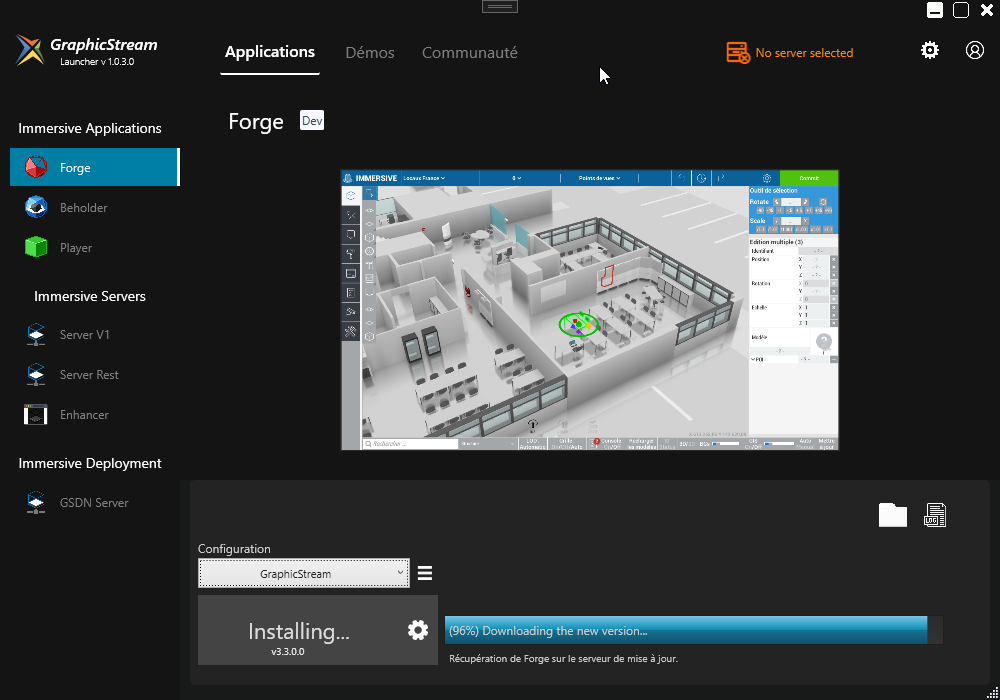The image size is (1000, 700).
Task: Open the user account profile icon
Action: click(x=974, y=50)
